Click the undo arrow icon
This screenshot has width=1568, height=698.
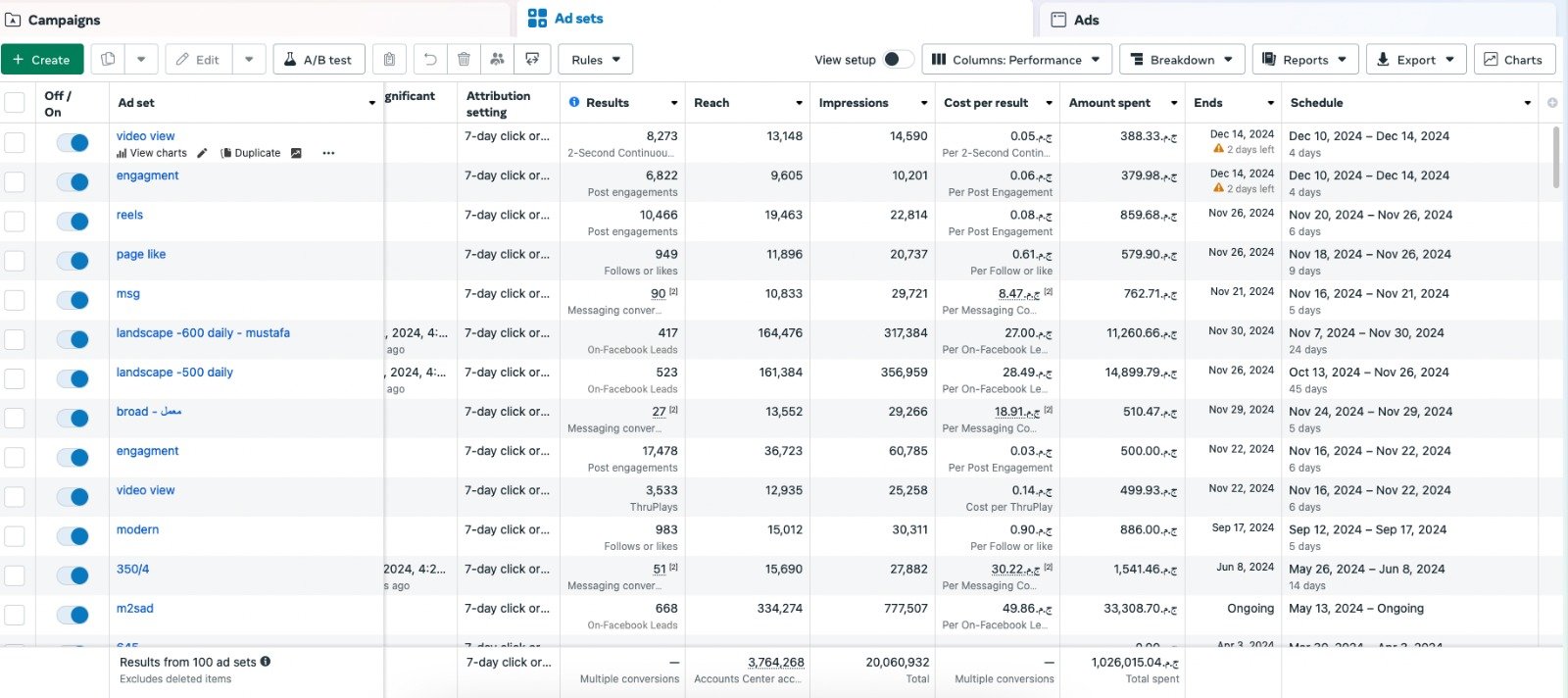[x=430, y=60]
